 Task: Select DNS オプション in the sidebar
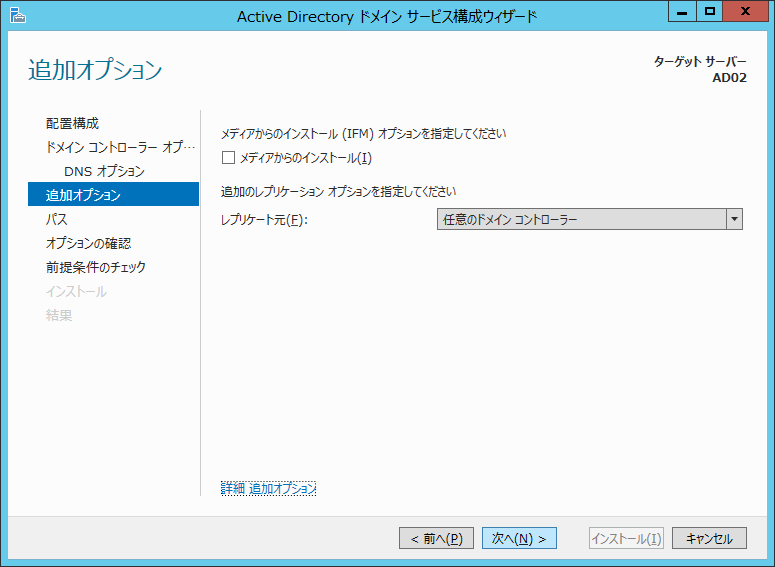104,171
